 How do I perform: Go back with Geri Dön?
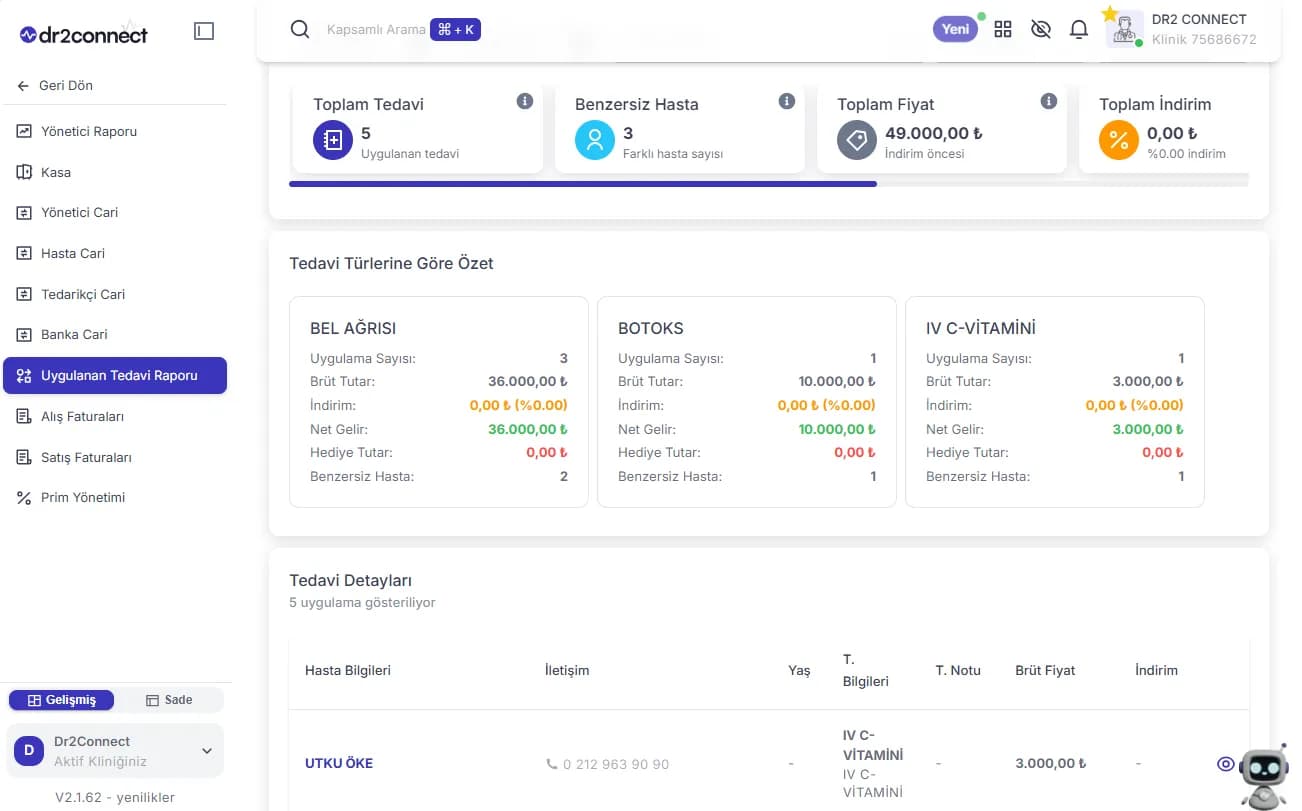point(55,86)
